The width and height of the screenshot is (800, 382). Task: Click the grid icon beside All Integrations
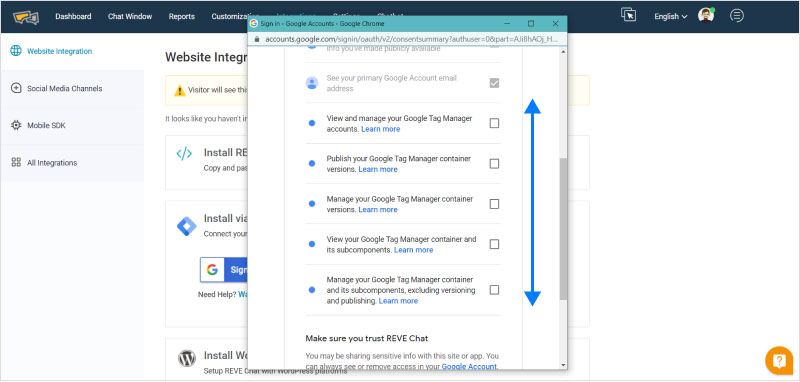16,163
